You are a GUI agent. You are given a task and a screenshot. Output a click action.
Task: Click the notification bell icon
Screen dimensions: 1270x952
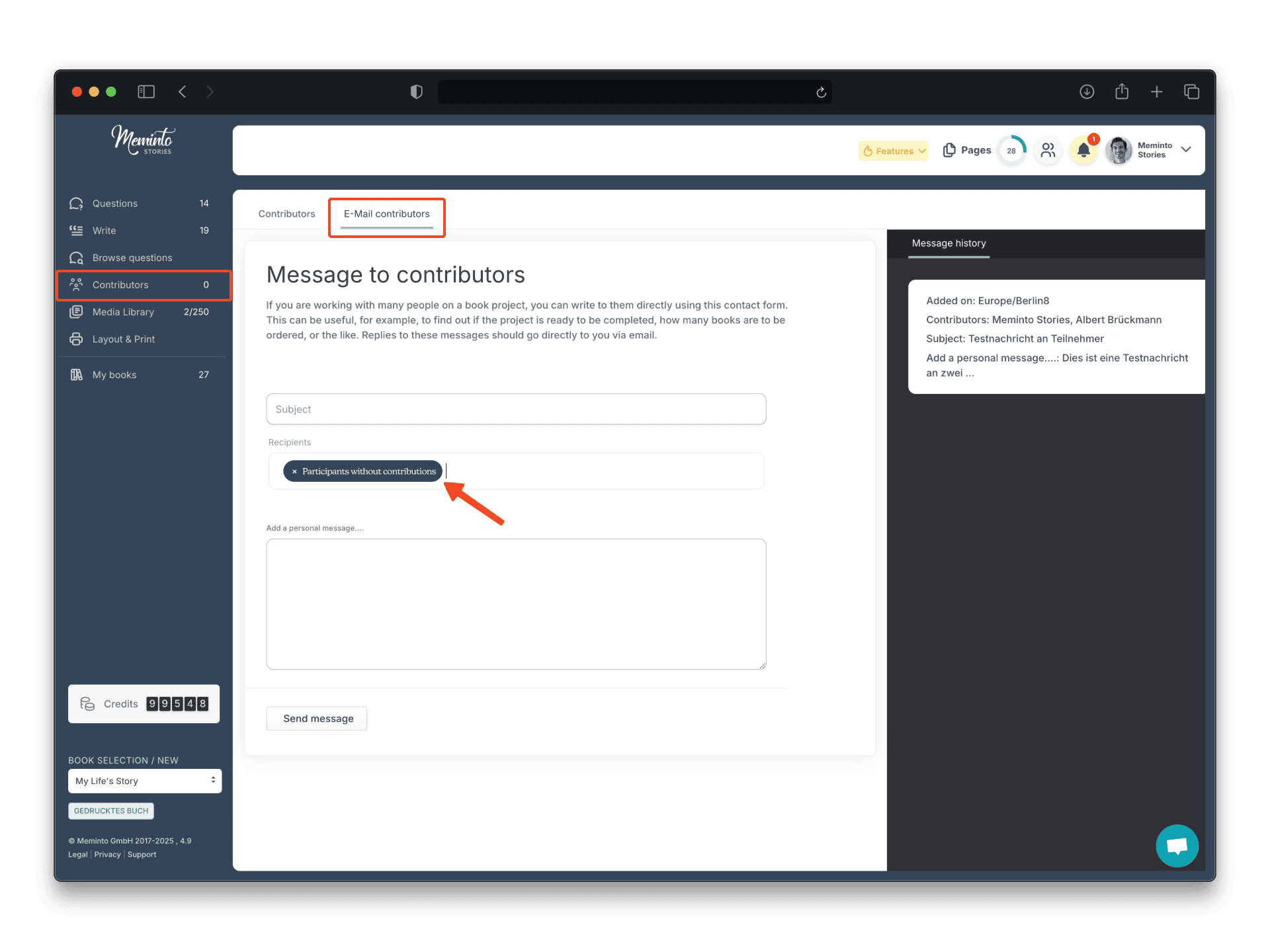coord(1083,151)
